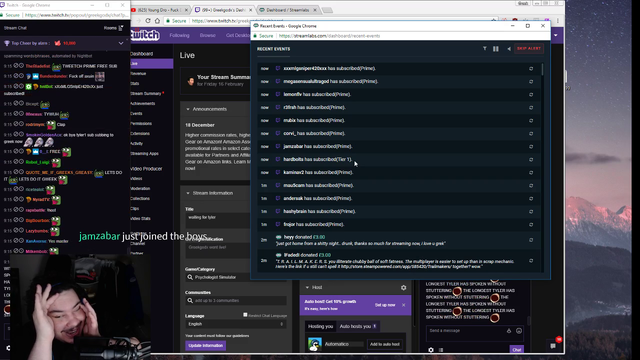The width and height of the screenshot is (640, 360).
Task: Open the user dropdown arrow in Twitch header
Action: coord(556,36)
